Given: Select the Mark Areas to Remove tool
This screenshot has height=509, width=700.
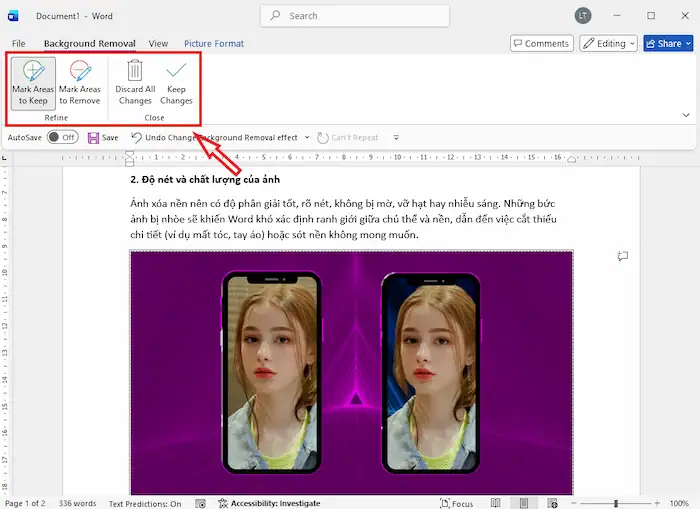Looking at the screenshot, I should (80, 83).
